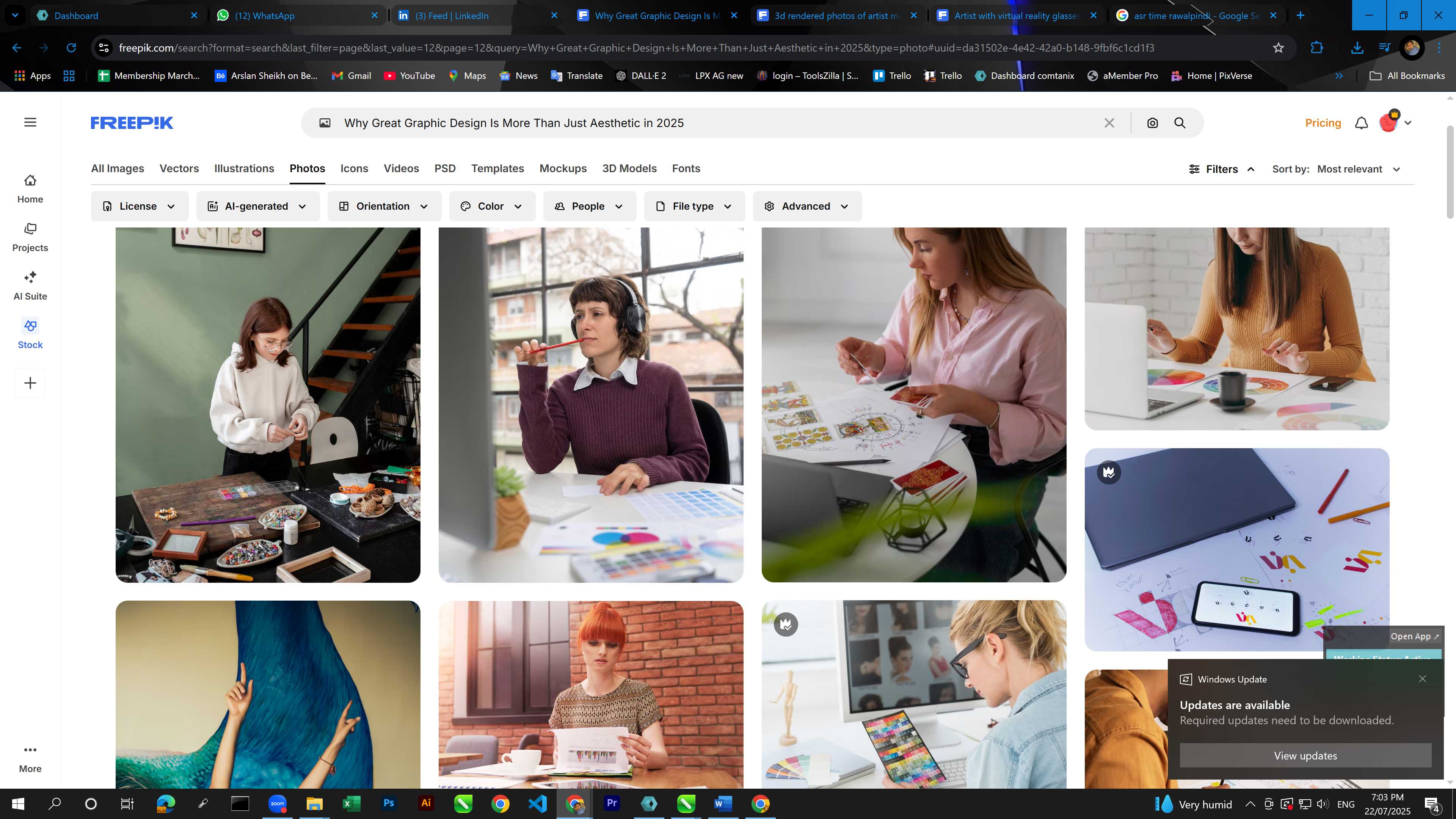Image resolution: width=1456 pixels, height=819 pixels.
Task: Open the user avatar menu
Action: point(1395,122)
